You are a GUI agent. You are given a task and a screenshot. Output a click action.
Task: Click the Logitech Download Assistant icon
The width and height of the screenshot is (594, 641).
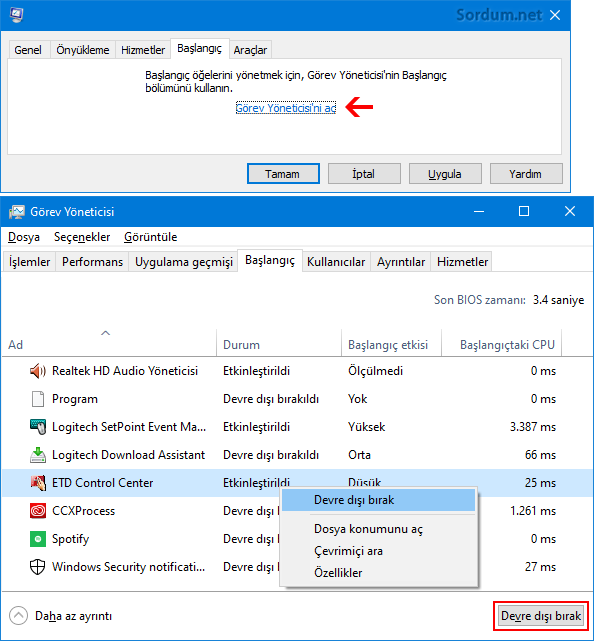click(38, 455)
